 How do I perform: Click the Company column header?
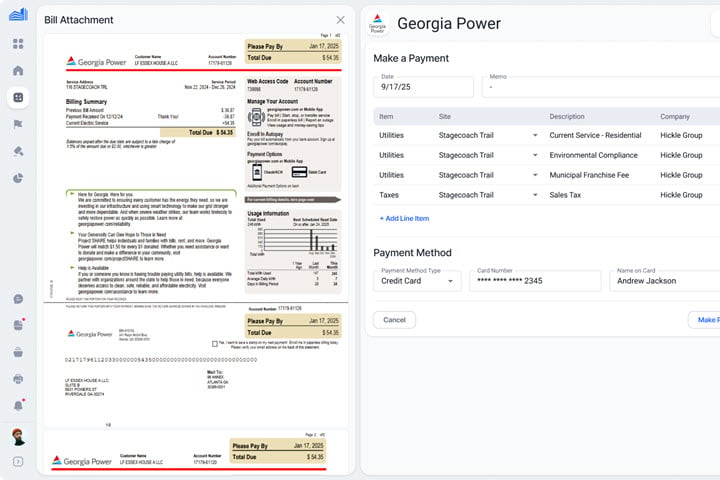(x=675, y=117)
